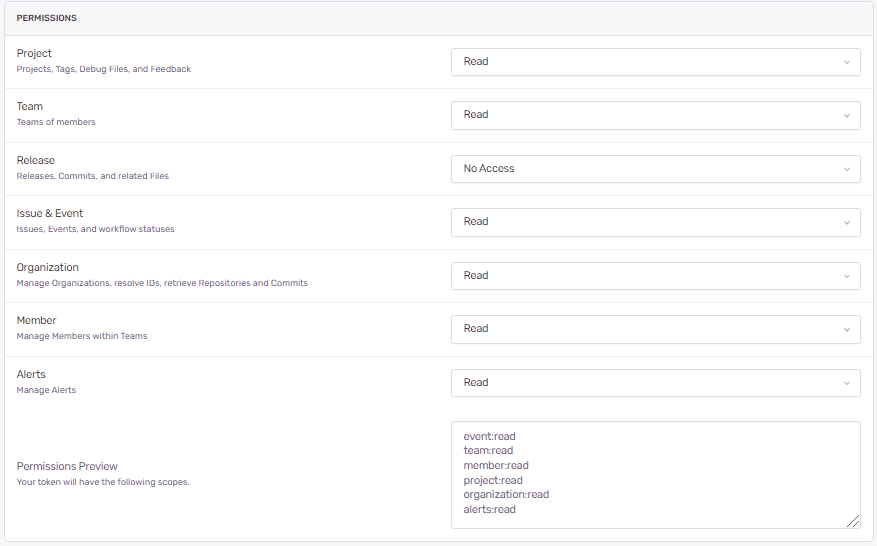Open the Release No Access dropdown
The width and height of the screenshot is (877, 546).
pyautogui.click(x=656, y=169)
